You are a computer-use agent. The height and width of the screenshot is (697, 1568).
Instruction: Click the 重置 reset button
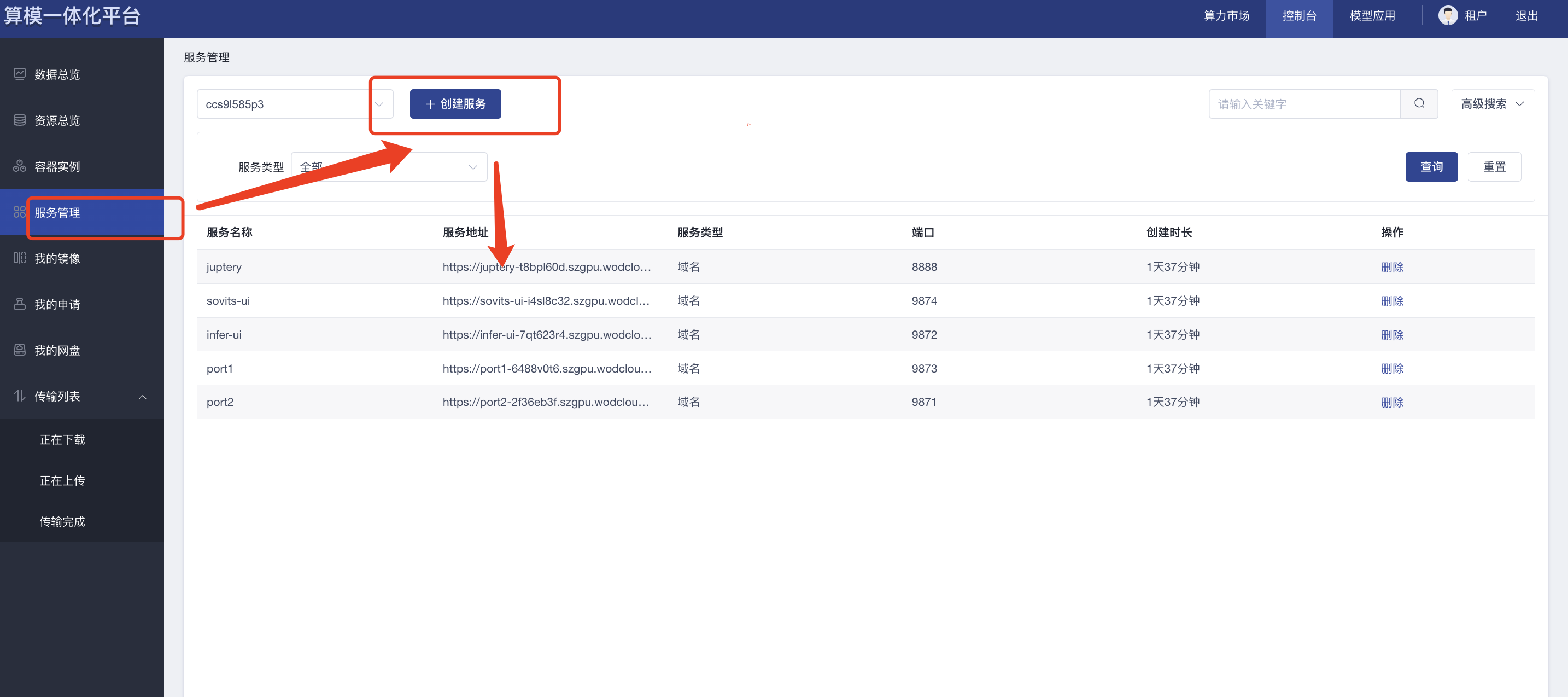[1494, 166]
